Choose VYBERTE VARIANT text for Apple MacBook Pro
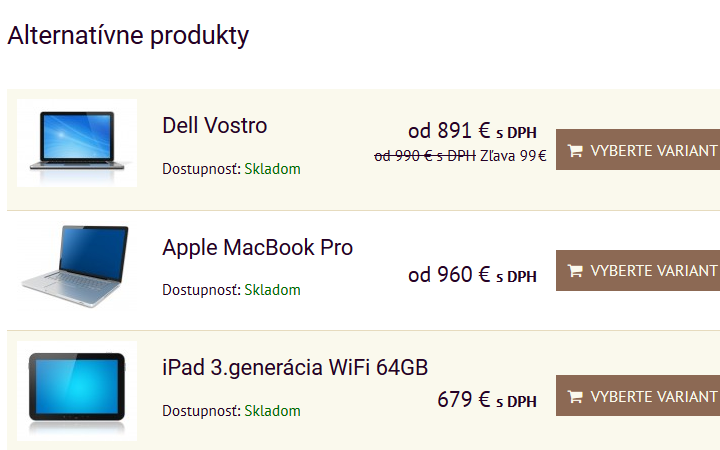The image size is (720, 450). [654, 271]
